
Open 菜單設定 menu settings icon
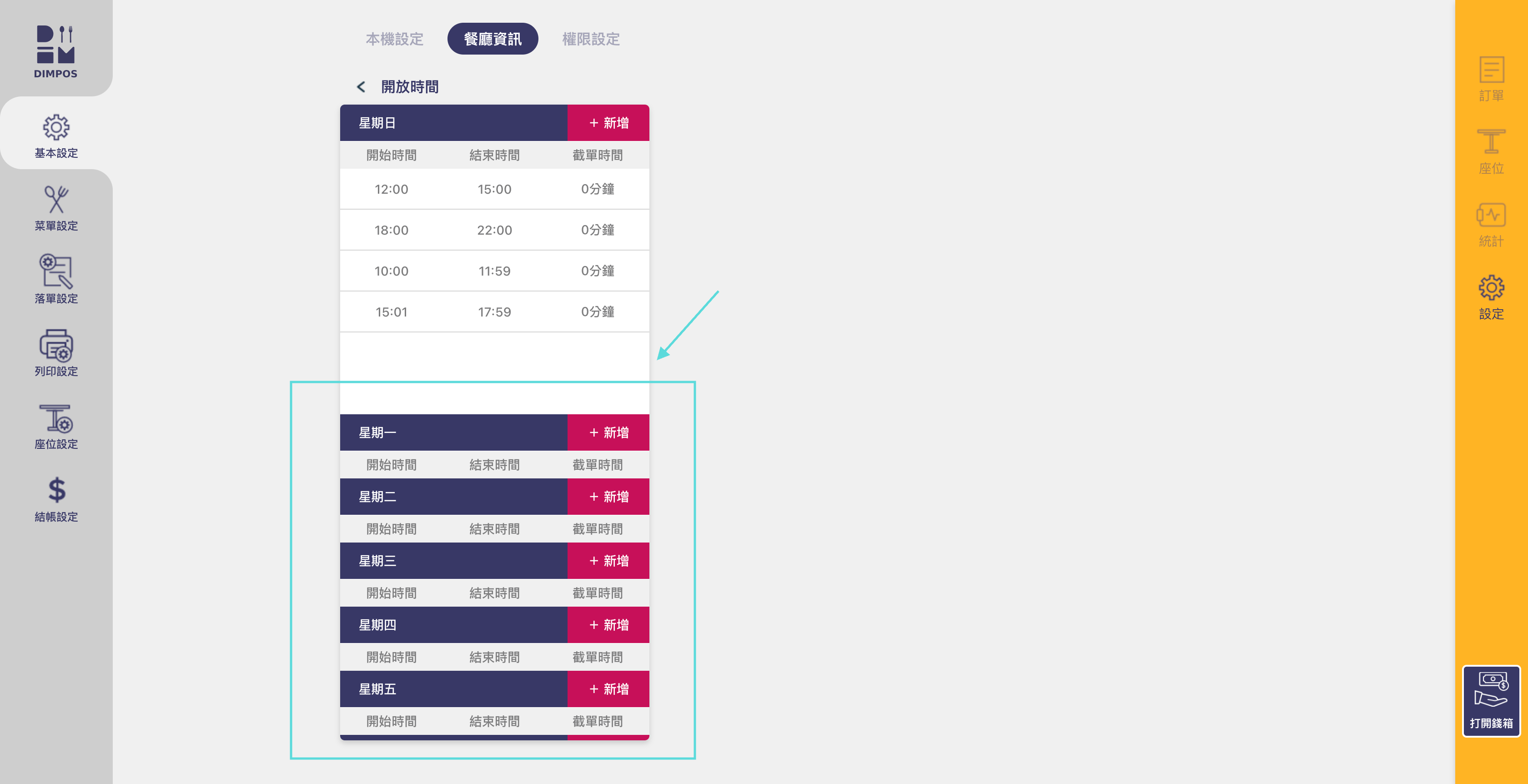[x=56, y=200]
